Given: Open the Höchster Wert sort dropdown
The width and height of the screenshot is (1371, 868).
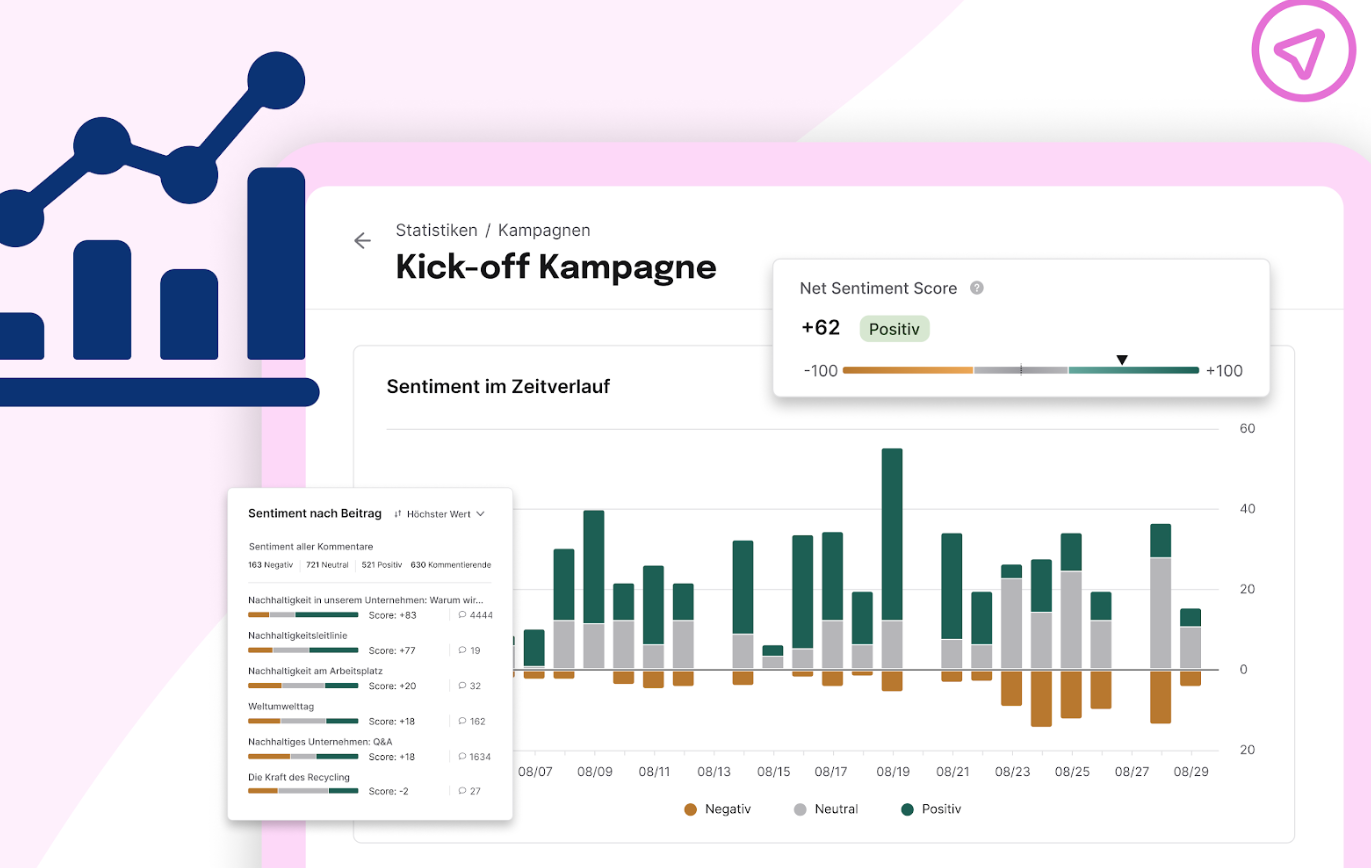Looking at the screenshot, I should point(439,514).
